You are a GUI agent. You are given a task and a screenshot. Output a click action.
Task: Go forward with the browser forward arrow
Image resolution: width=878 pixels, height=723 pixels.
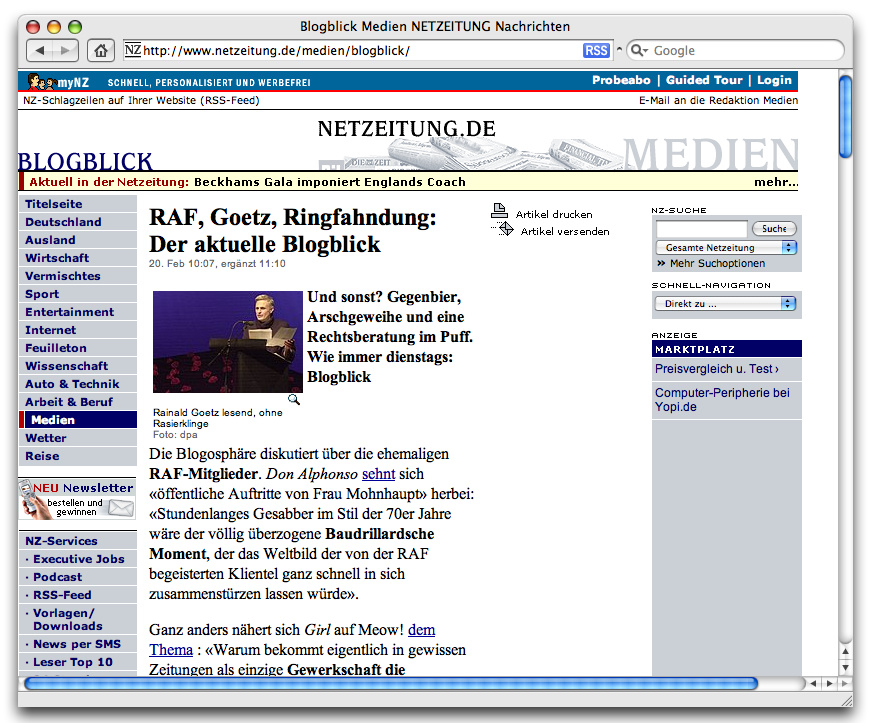click(66, 50)
